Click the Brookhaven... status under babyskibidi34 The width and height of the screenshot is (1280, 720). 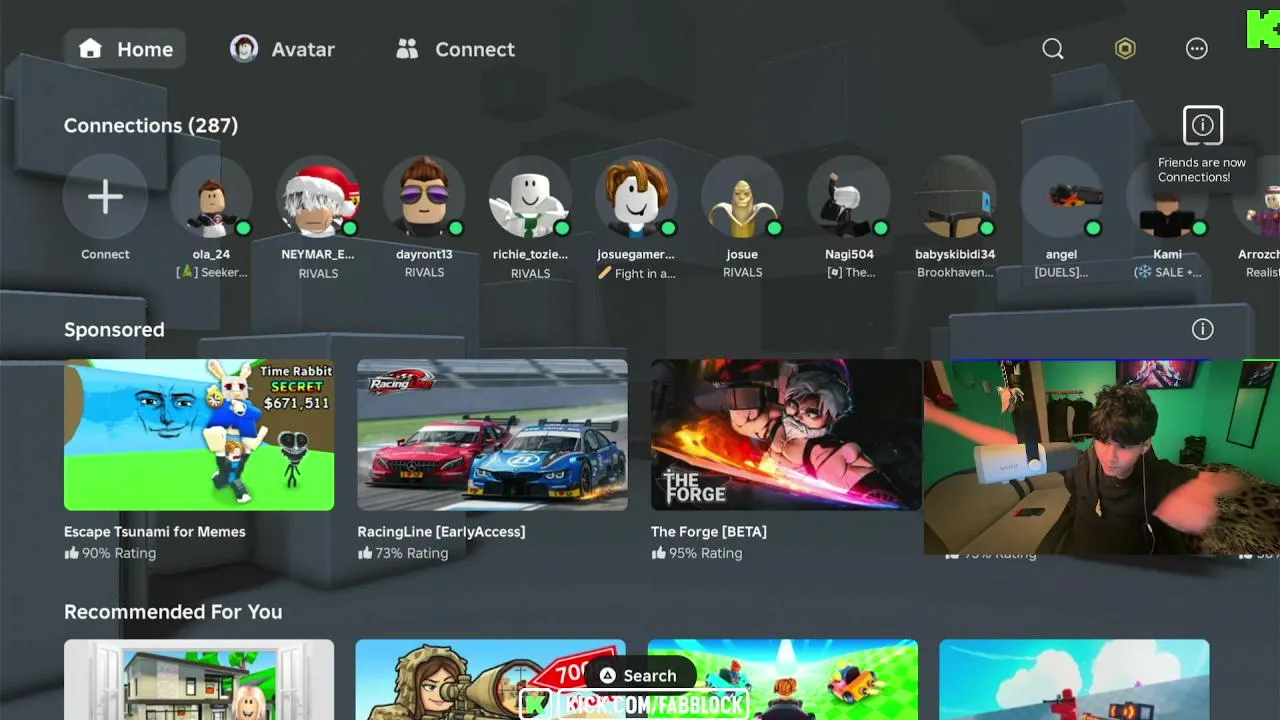[x=955, y=272]
